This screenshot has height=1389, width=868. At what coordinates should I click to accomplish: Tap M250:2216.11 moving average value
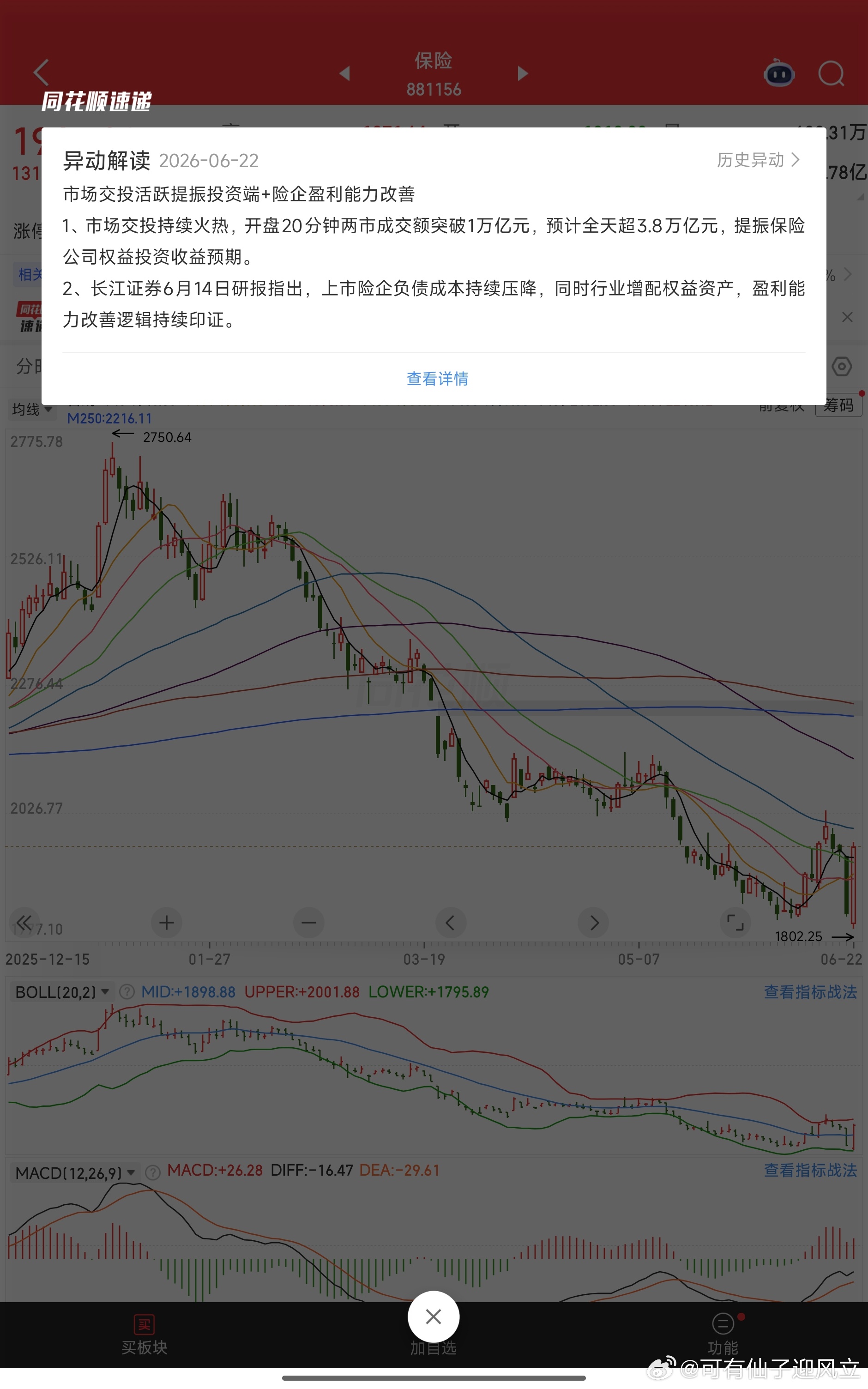pyautogui.click(x=109, y=418)
